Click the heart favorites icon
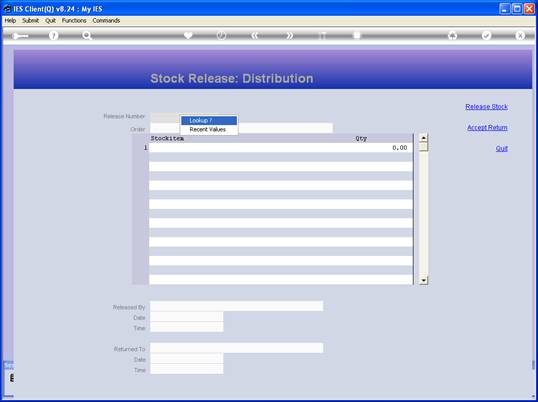The image size is (538, 402). coord(188,36)
